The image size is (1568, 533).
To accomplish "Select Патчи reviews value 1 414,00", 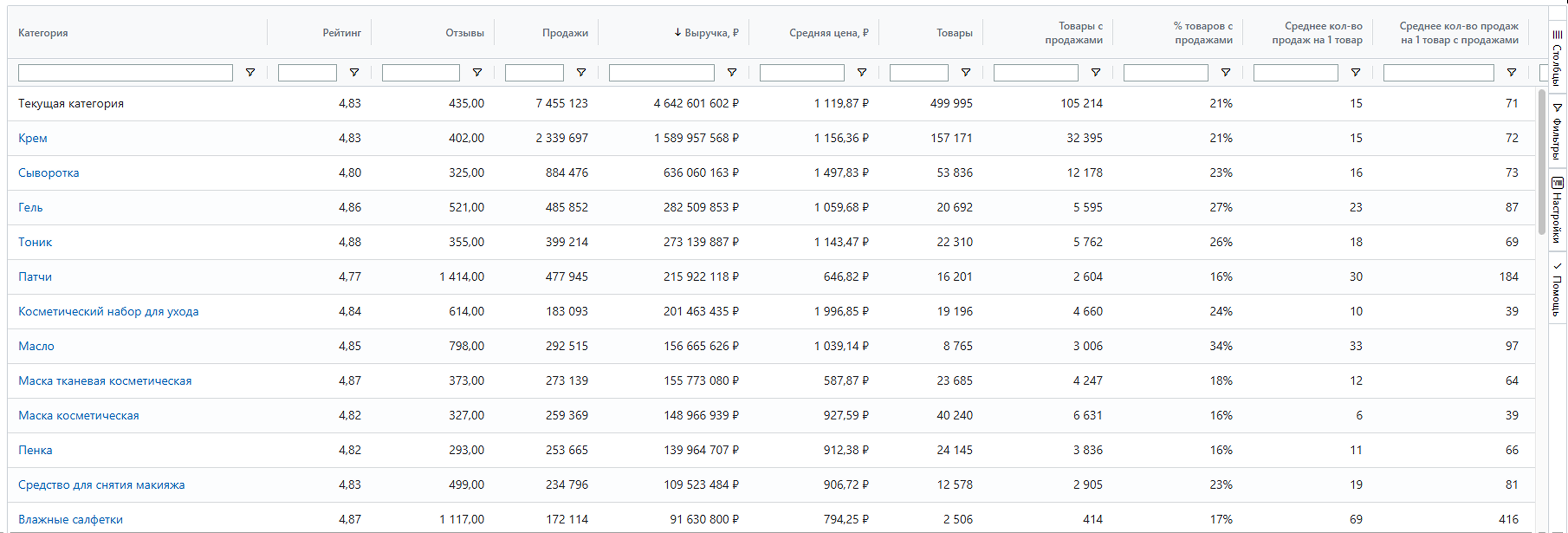I will (x=462, y=277).
